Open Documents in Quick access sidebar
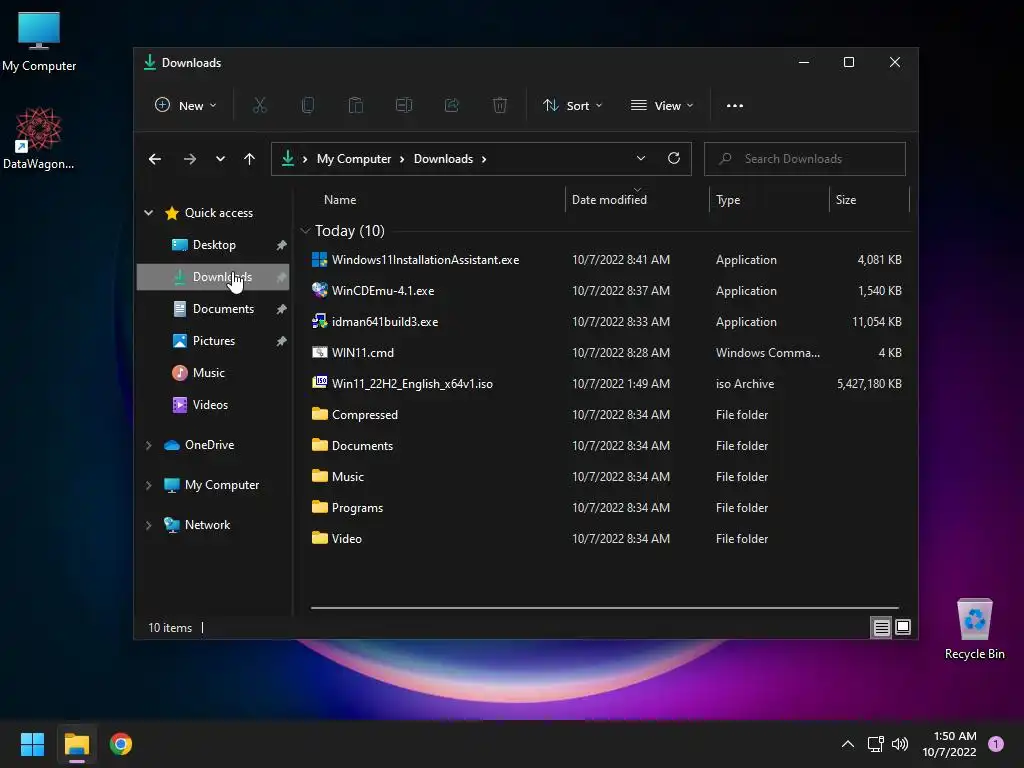The image size is (1024, 768). click(x=213, y=309)
